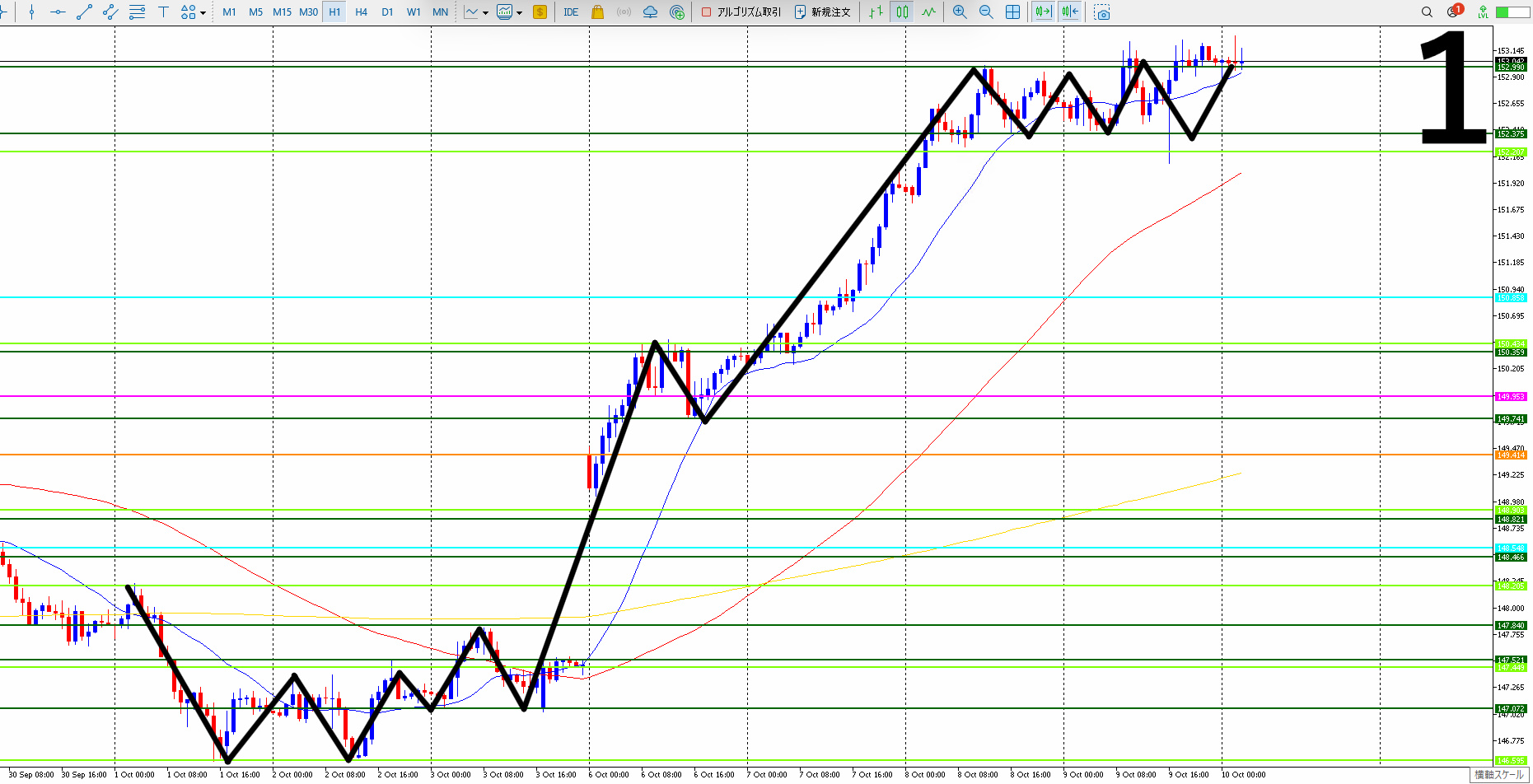Click the orange 149.414 price label
Screen dimensions: 1533x784
(x=1511, y=455)
